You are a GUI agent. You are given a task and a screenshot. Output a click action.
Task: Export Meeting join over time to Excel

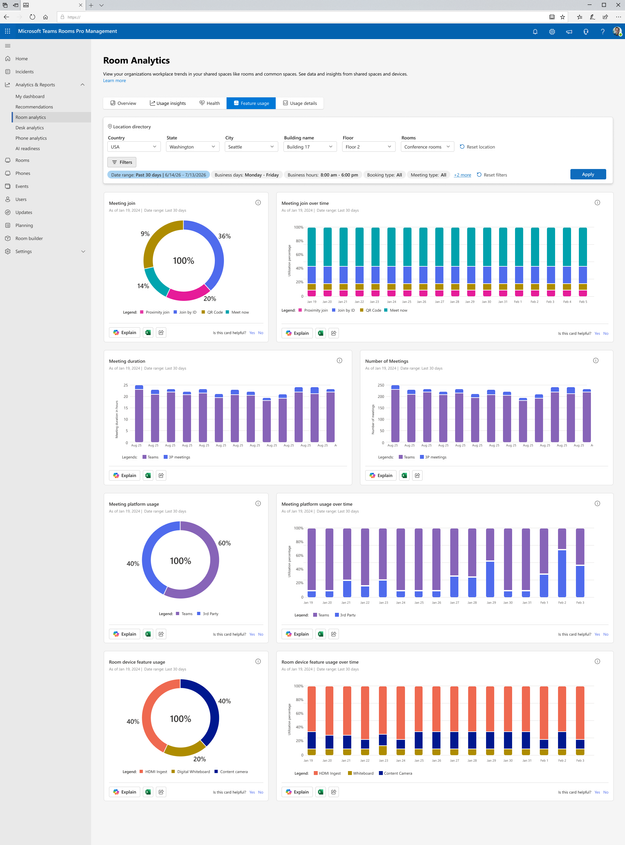pos(321,333)
